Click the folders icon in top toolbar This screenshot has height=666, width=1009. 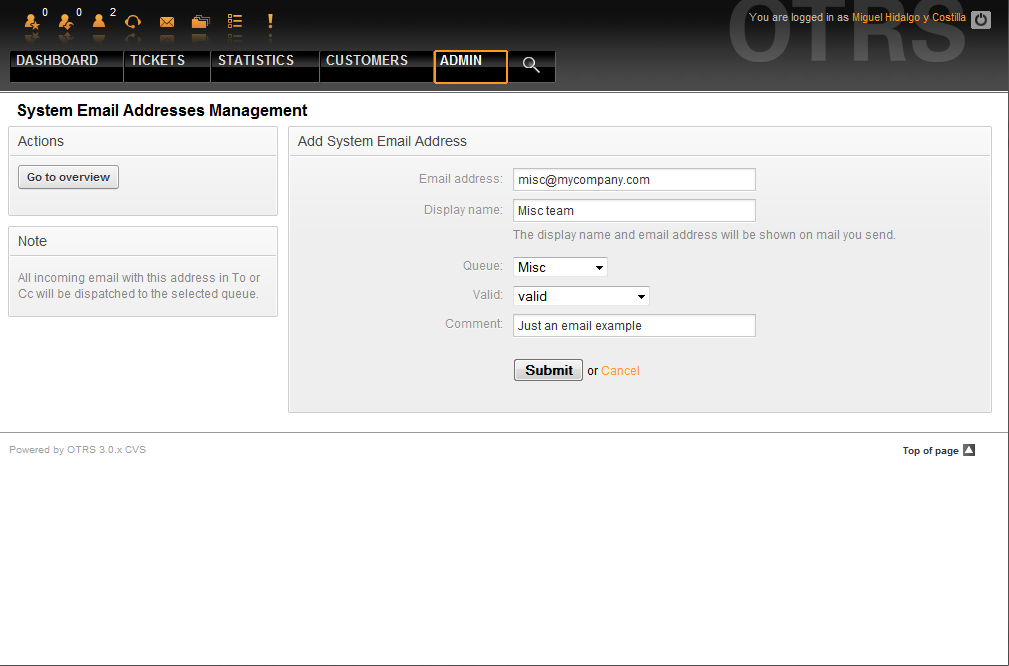tap(201, 22)
